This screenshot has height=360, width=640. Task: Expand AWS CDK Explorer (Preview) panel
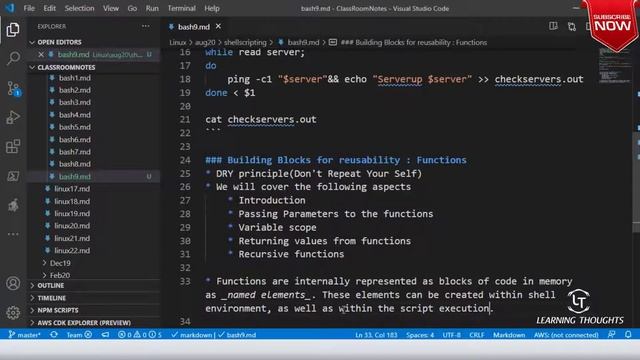(x=84, y=322)
